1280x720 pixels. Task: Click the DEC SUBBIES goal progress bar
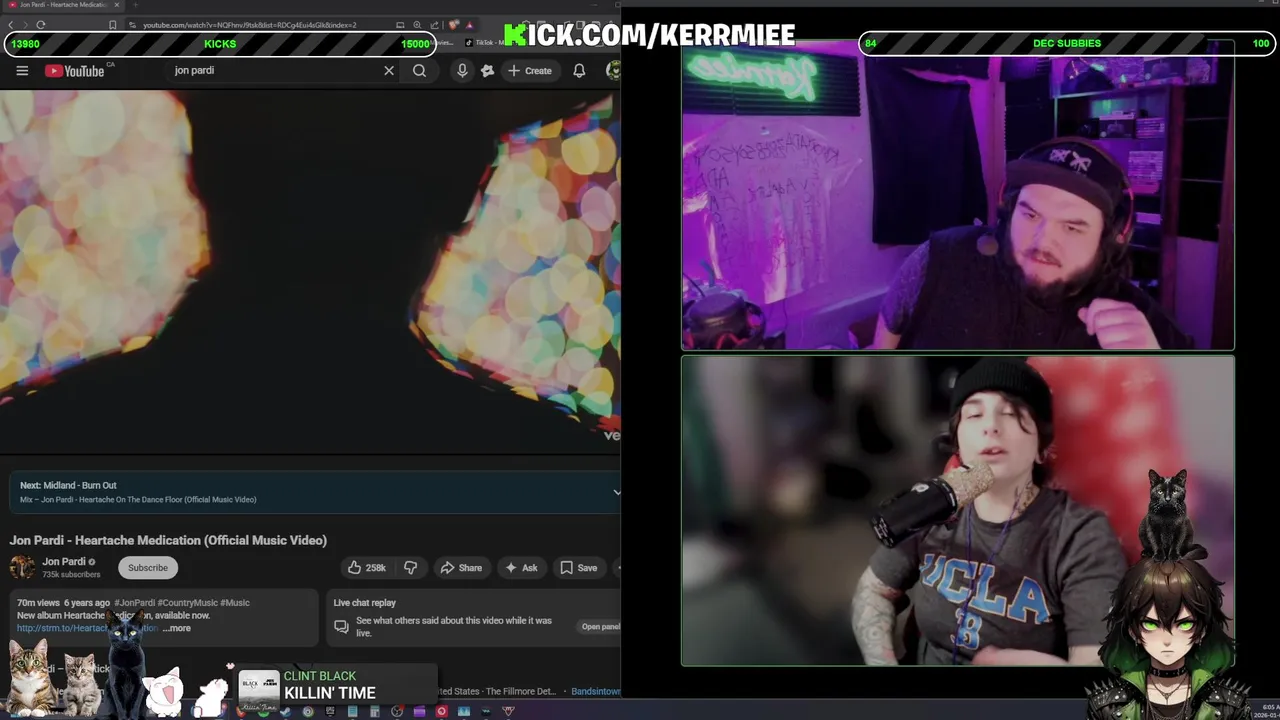pos(1066,43)
